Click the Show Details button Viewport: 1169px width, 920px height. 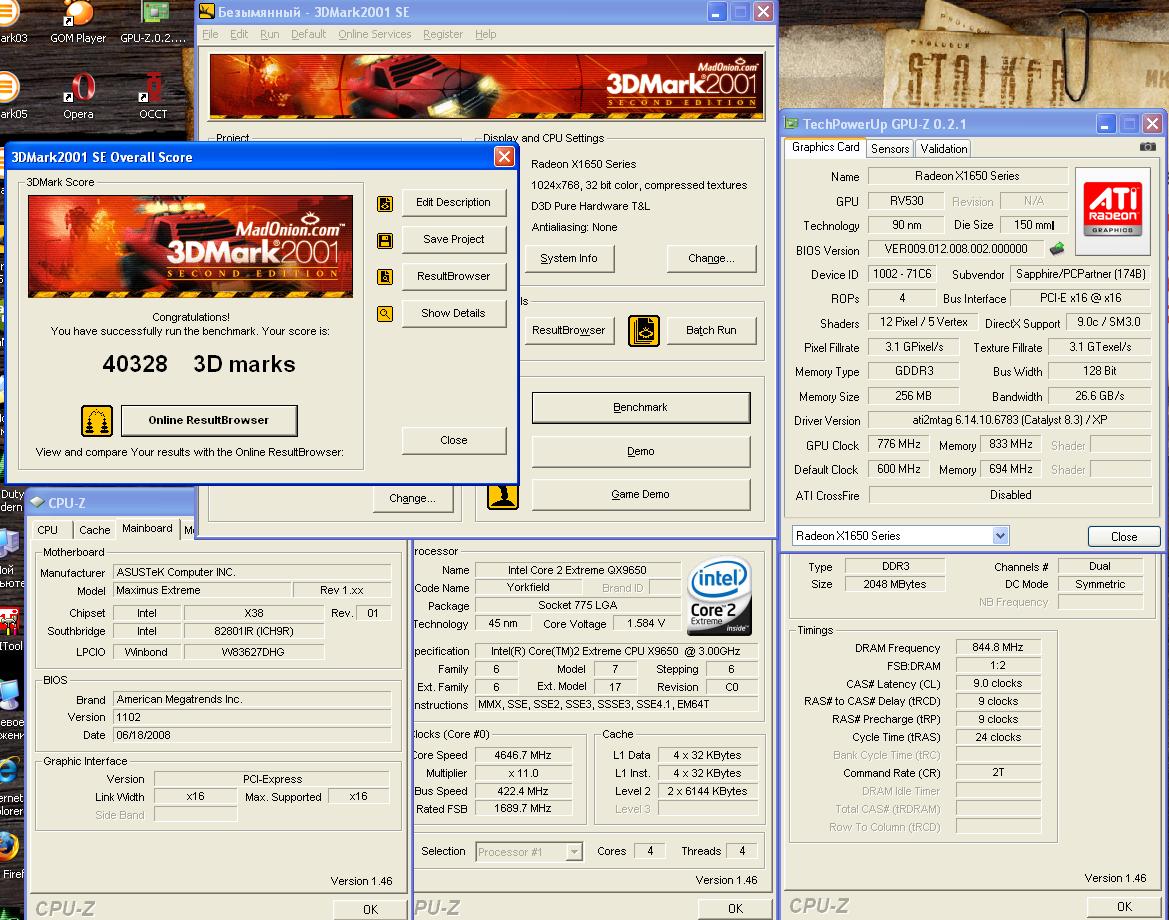tap(453, 313)
